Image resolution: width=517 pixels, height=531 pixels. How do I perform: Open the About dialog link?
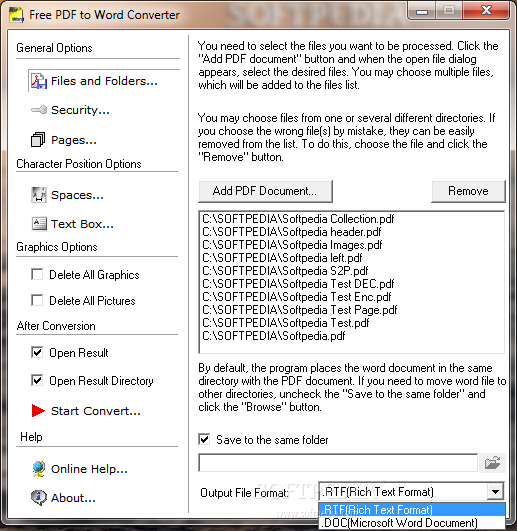point(73,498)
